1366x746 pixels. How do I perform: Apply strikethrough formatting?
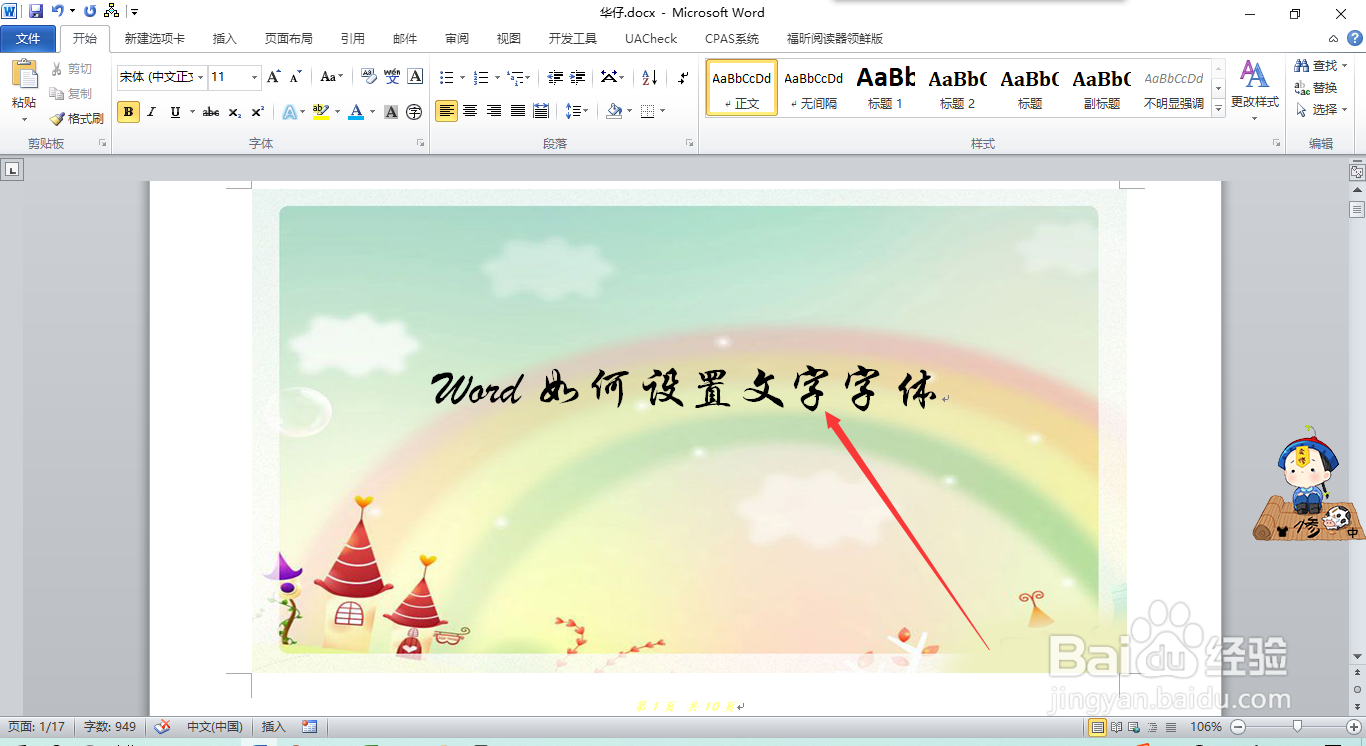(x=212, y=110)
